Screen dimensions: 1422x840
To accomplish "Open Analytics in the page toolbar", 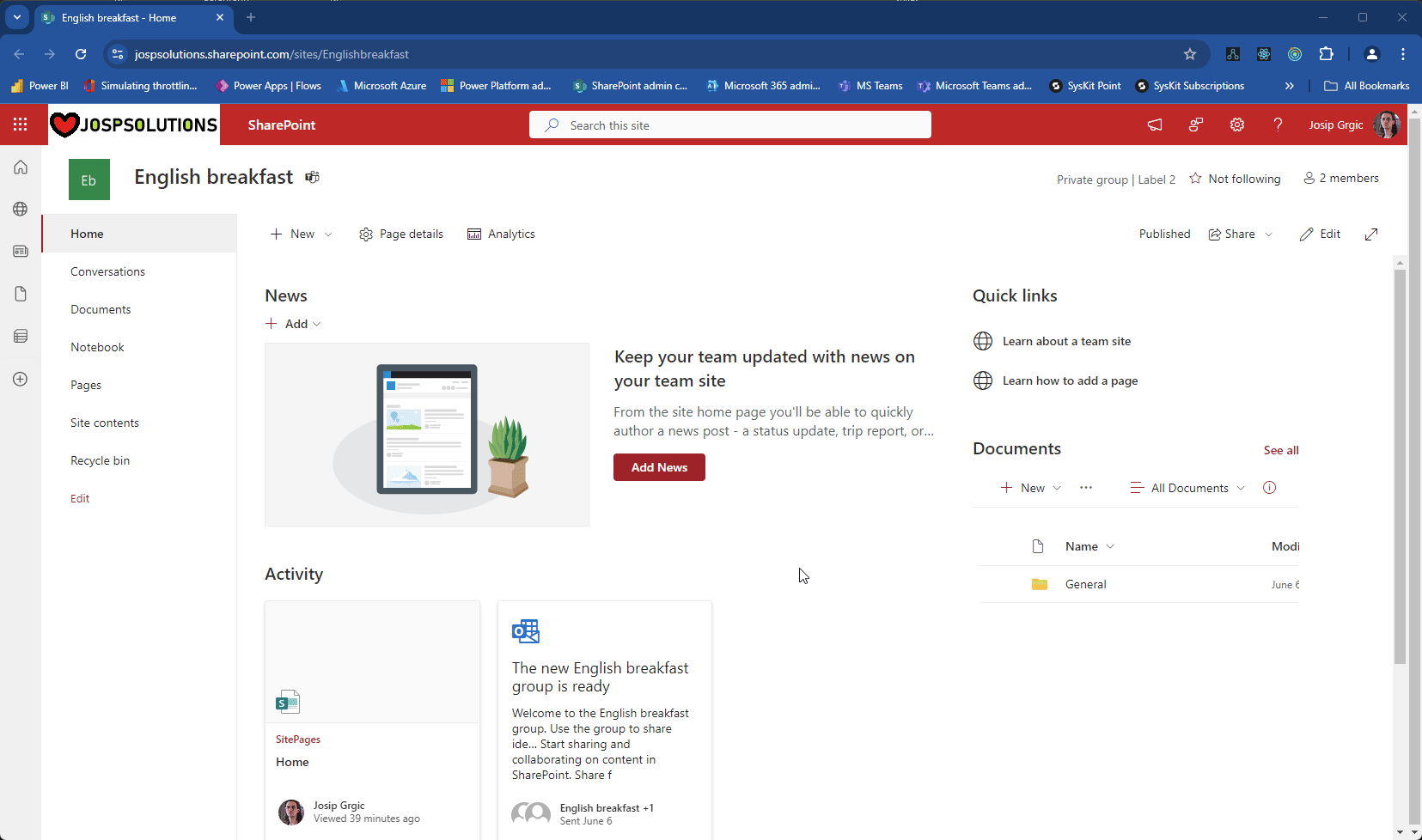I will 501,234.
